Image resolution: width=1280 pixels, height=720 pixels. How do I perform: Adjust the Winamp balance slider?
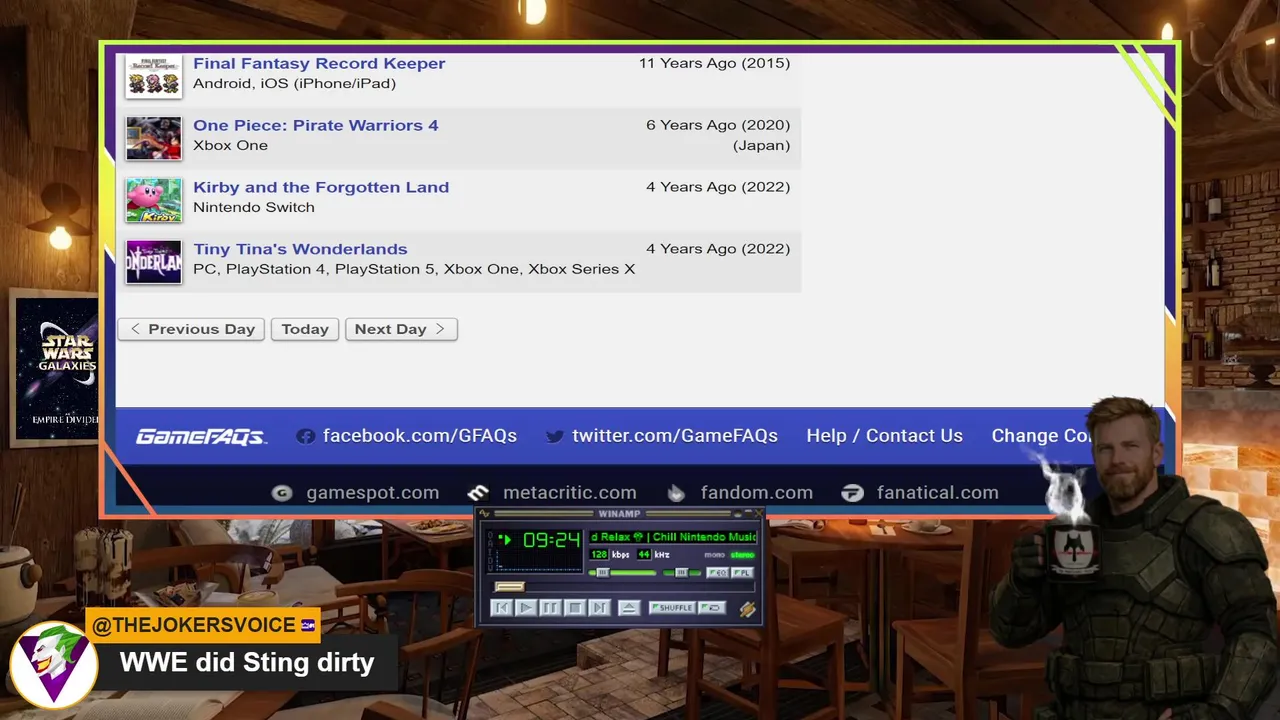coord(682,573)
